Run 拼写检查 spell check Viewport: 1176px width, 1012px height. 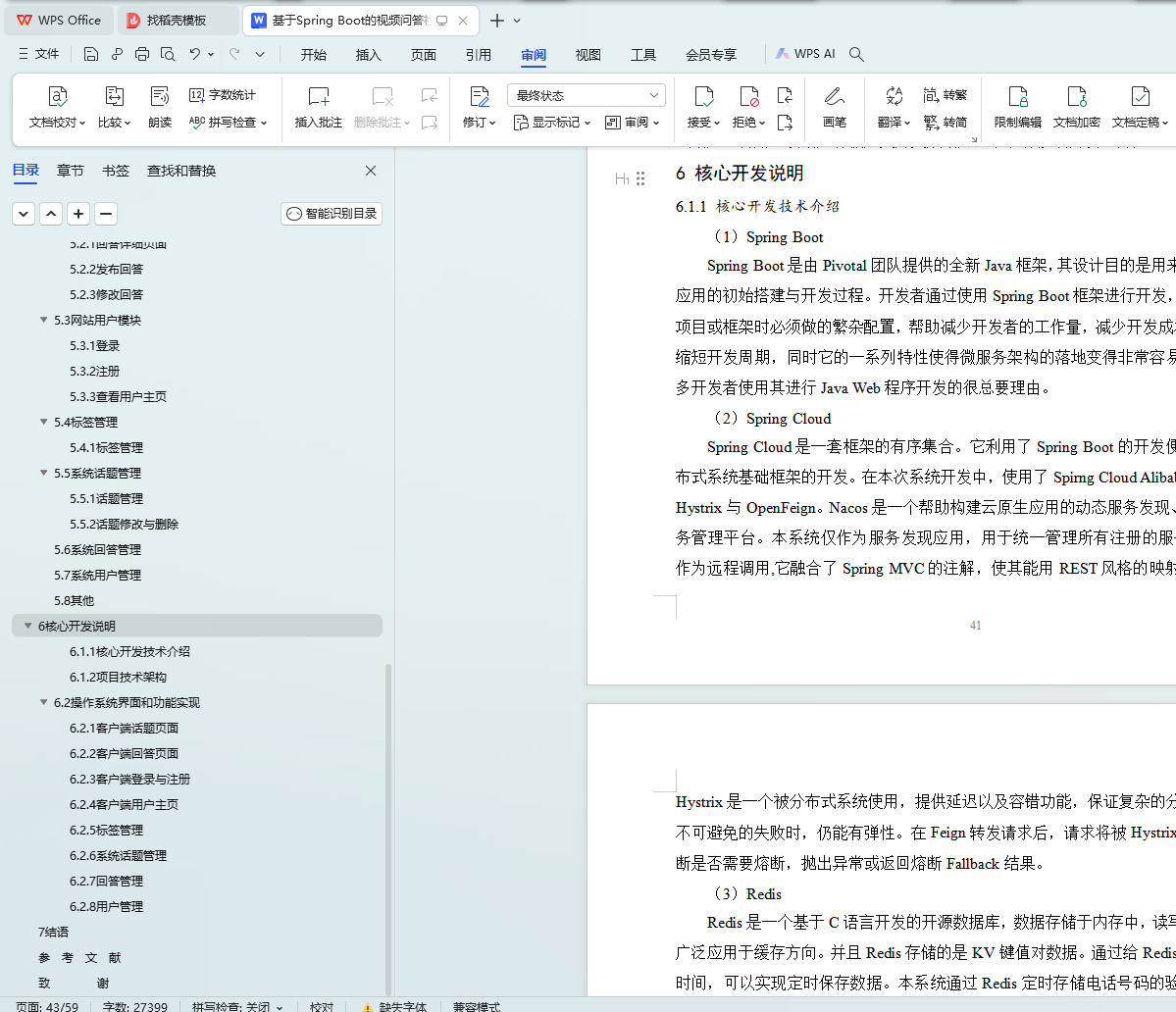(x=228, y=123)
